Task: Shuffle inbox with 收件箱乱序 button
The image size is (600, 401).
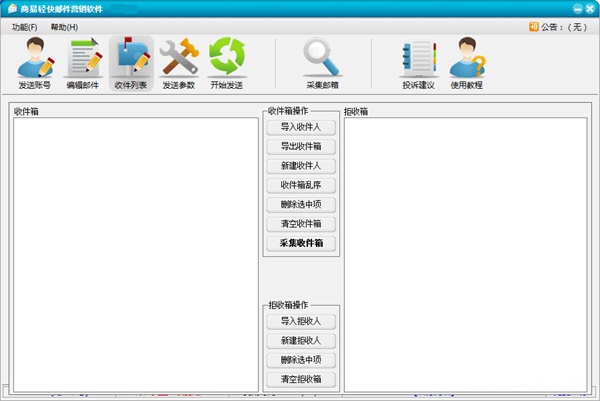Action: [301, 186]
